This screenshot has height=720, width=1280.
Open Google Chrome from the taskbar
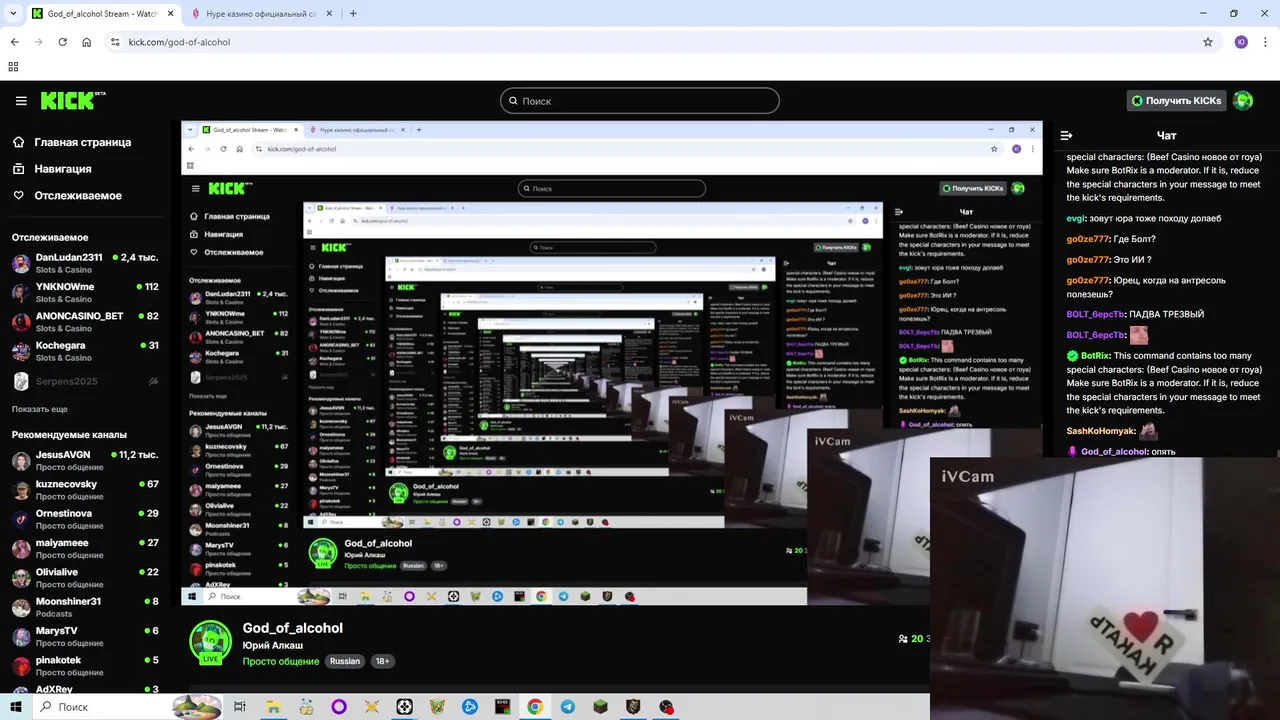[x=535, y=707]
